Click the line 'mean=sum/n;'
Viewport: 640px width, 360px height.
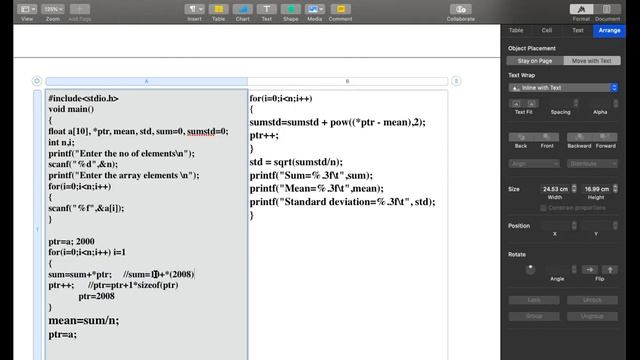tap(84, 320)
